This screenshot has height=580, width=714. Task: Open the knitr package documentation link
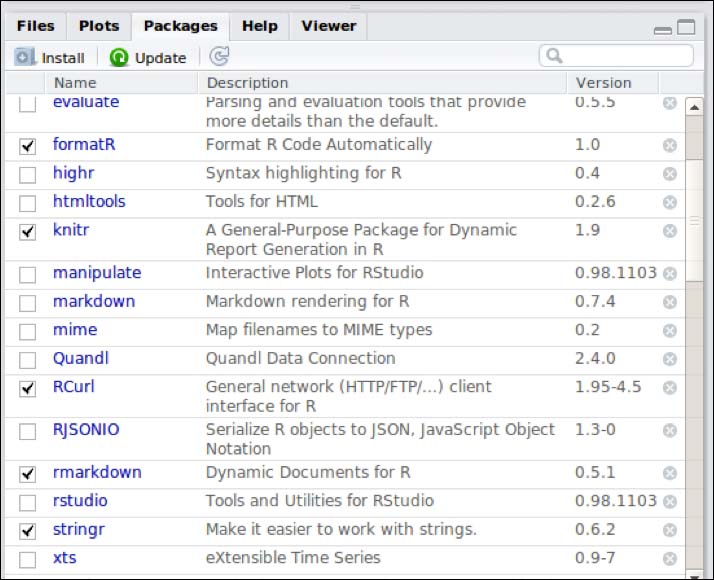pyautogui.click(x=71, y=230)
